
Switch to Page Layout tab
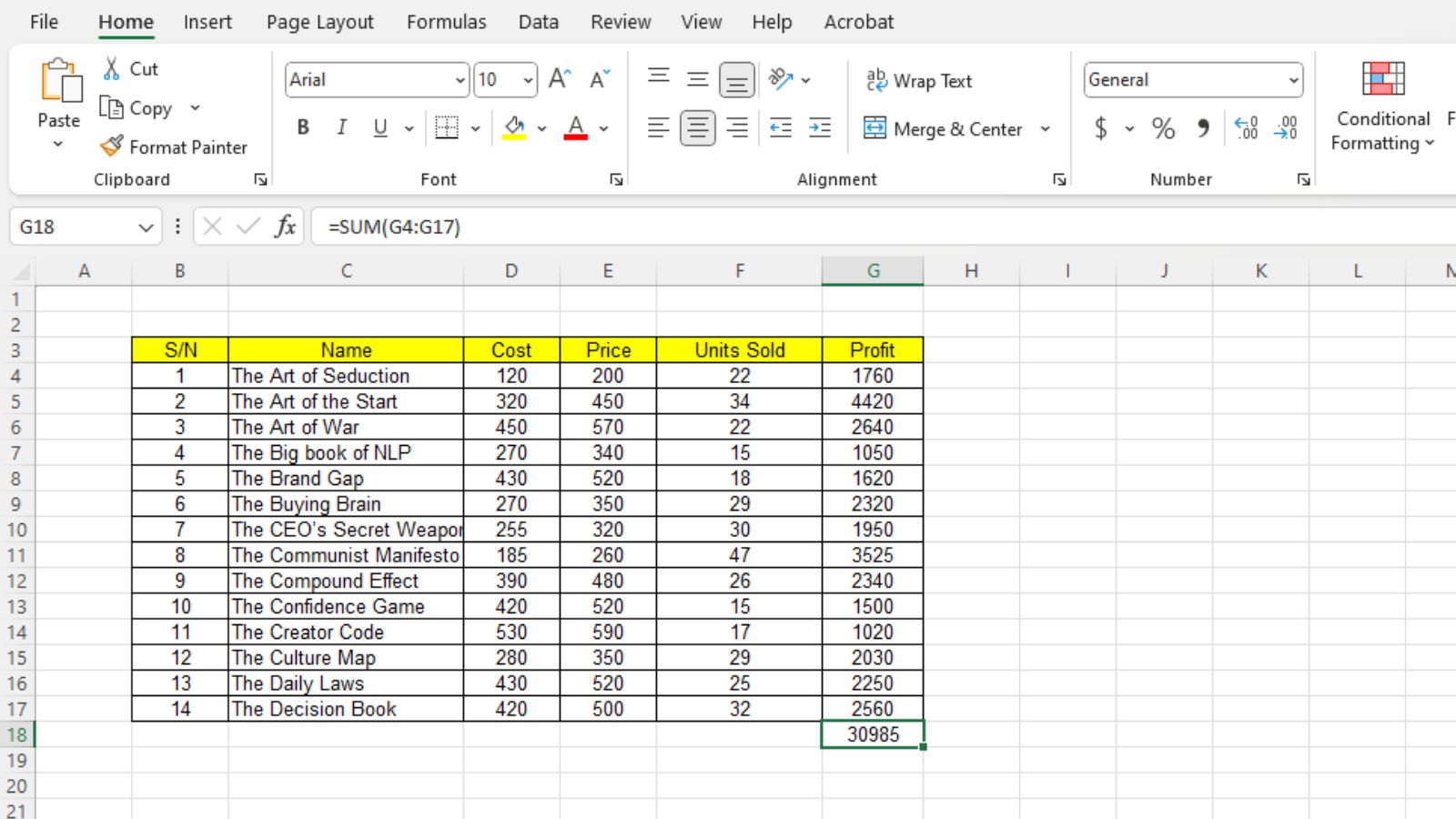click(319, 22)
